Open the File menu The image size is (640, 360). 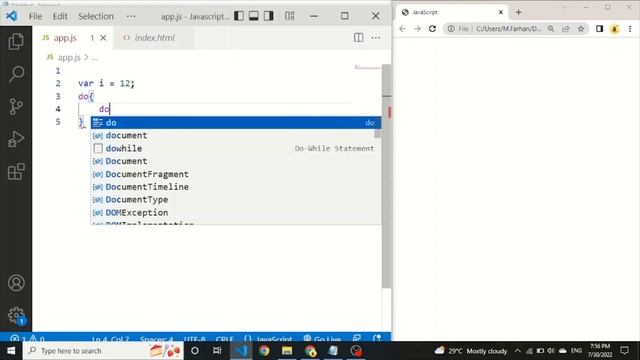pyautogui.click(x=35, y=16)
